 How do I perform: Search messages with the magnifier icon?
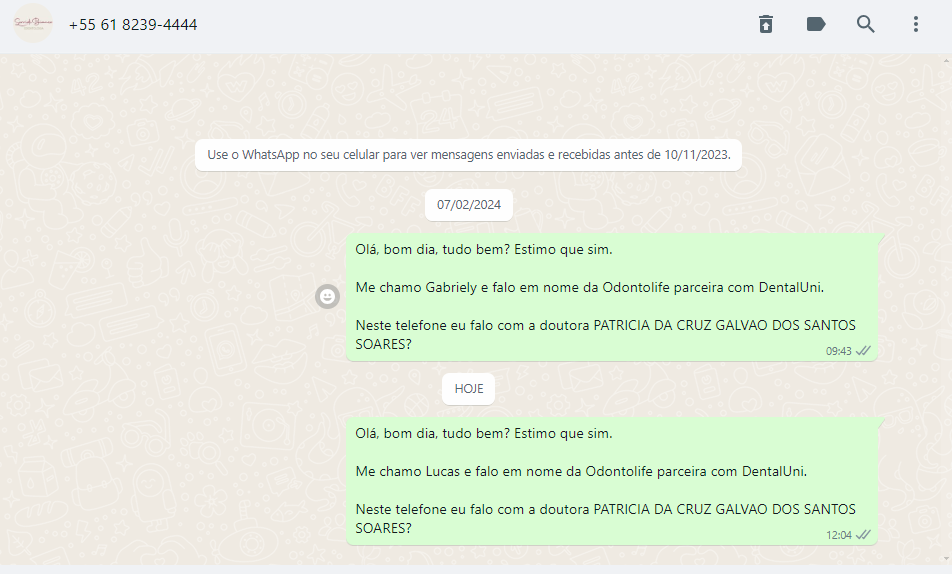pyautogui.click(x=866, y=24)
